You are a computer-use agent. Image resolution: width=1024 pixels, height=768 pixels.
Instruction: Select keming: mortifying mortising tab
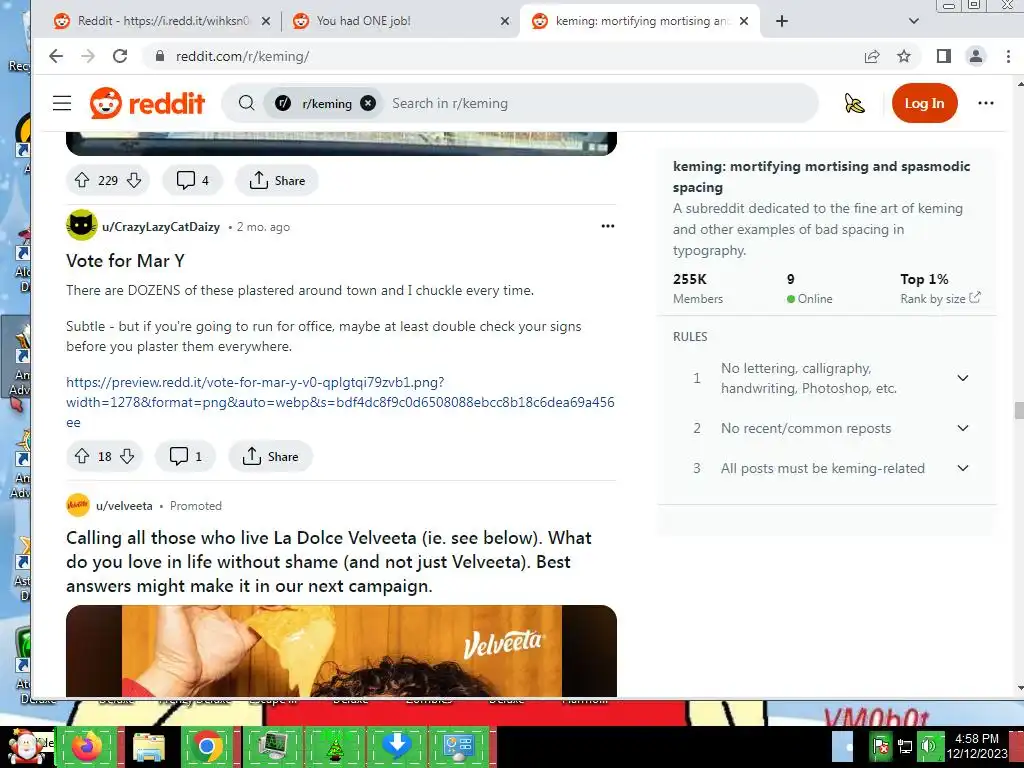(x=640, y=21)
